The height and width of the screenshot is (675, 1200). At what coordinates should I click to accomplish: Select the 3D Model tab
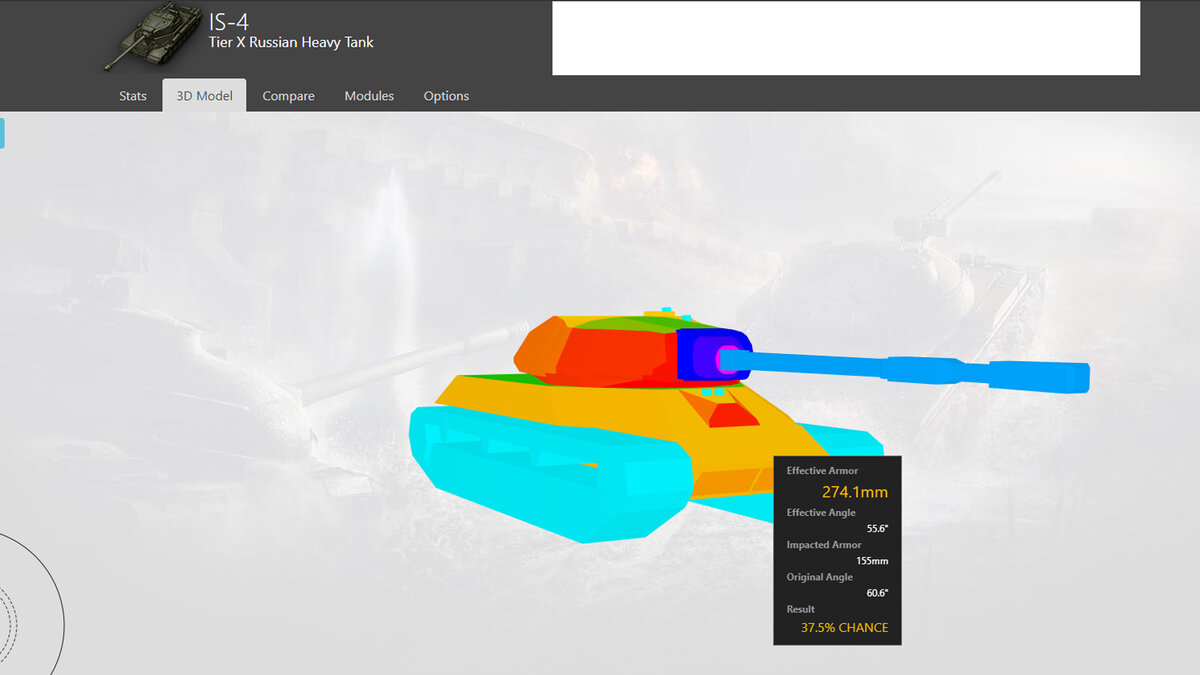click(x=204, y=96)
